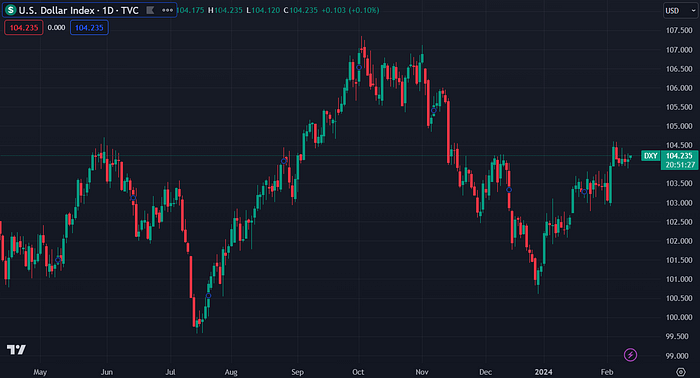700x378 pixels.
Task: Click the flag icon beside the TVC title
Action: click(150, 10)
